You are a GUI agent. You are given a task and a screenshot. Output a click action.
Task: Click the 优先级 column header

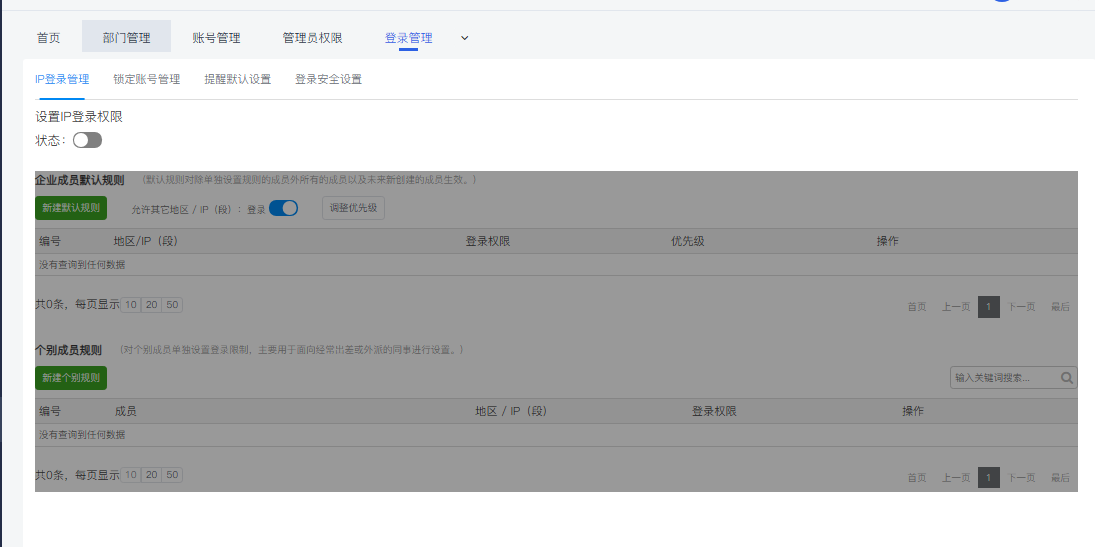coord(688,241)
